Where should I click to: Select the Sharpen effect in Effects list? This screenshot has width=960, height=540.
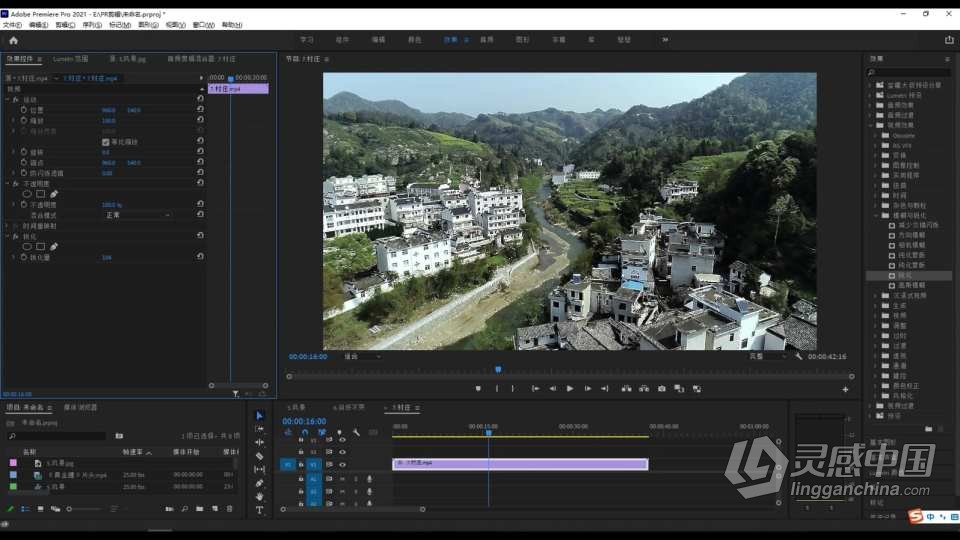(x=905, y=276)
